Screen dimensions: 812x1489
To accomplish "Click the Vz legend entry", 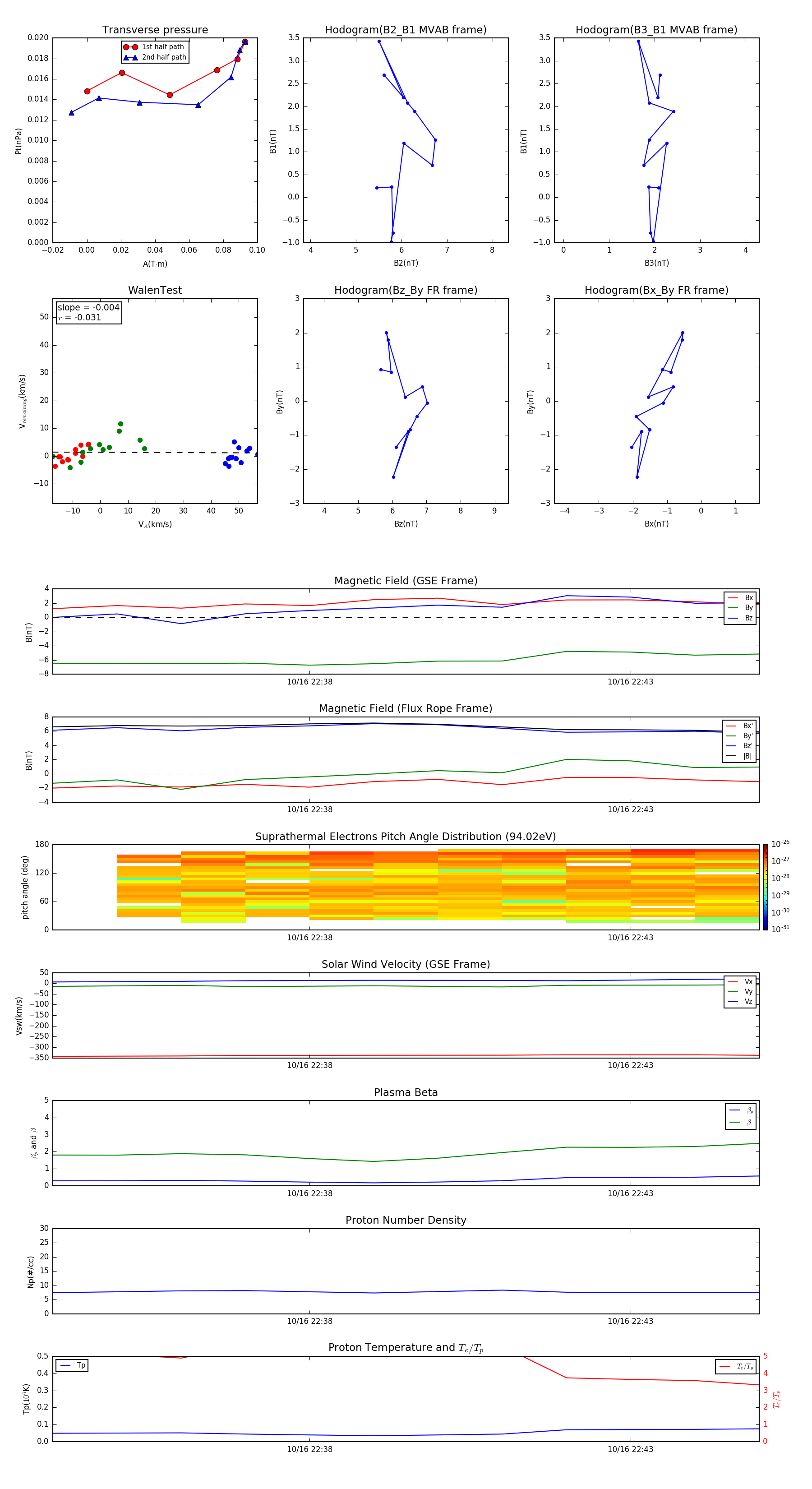I will click(740, 1002).
